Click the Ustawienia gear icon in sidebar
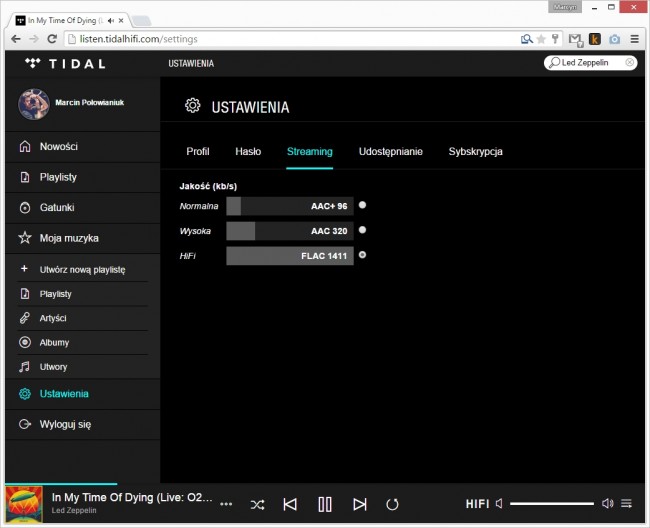 click(x=25, y=394)
